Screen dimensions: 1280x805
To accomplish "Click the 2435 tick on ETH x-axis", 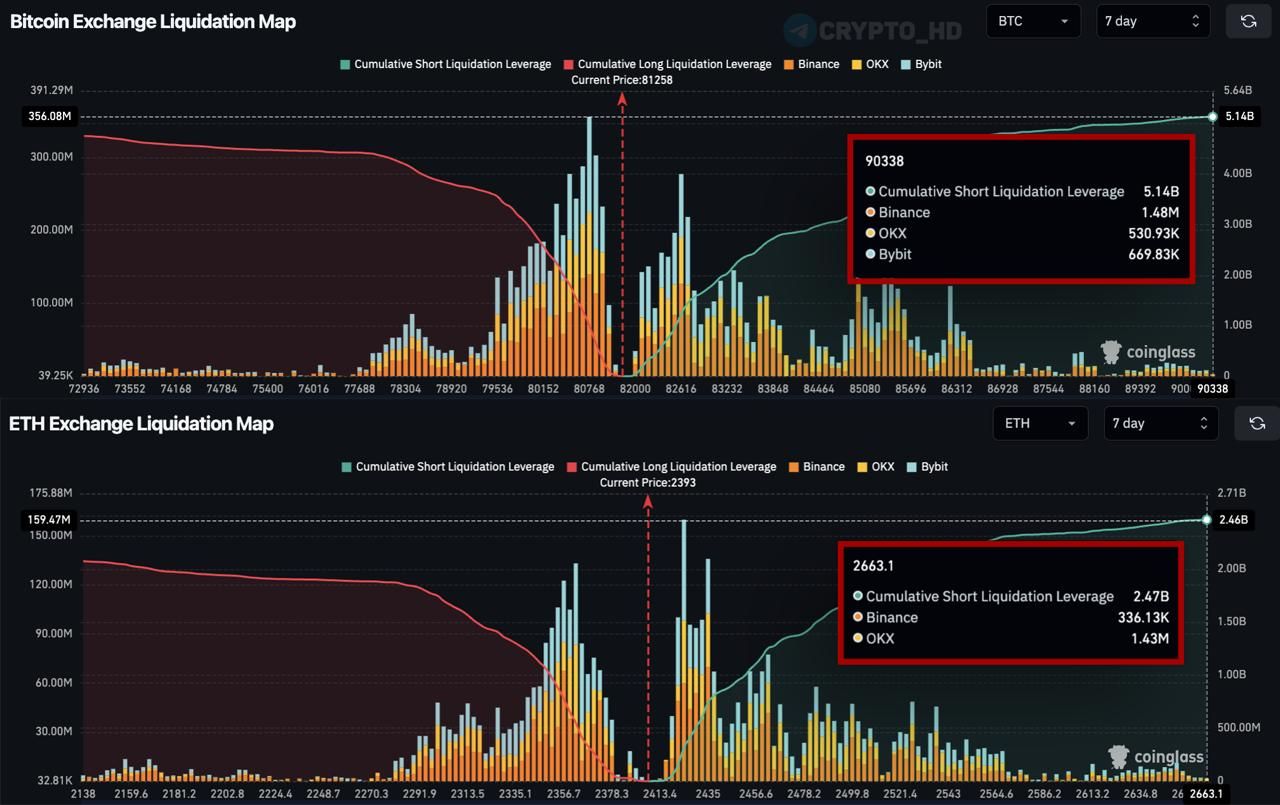I will click(x=708, y=793).
